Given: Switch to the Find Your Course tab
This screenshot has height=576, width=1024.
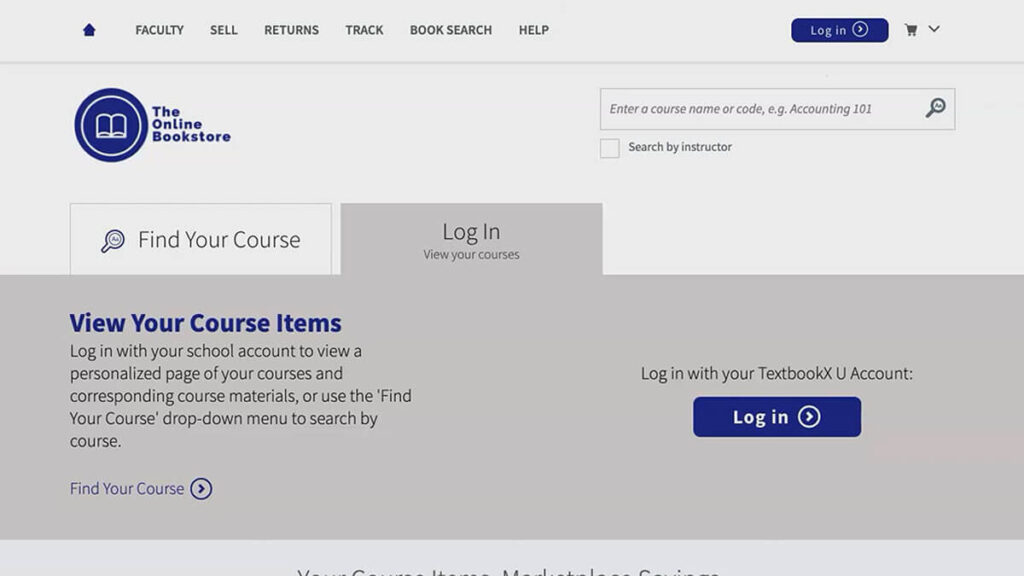Looking at the screenshot, I should tap(201, 240).
